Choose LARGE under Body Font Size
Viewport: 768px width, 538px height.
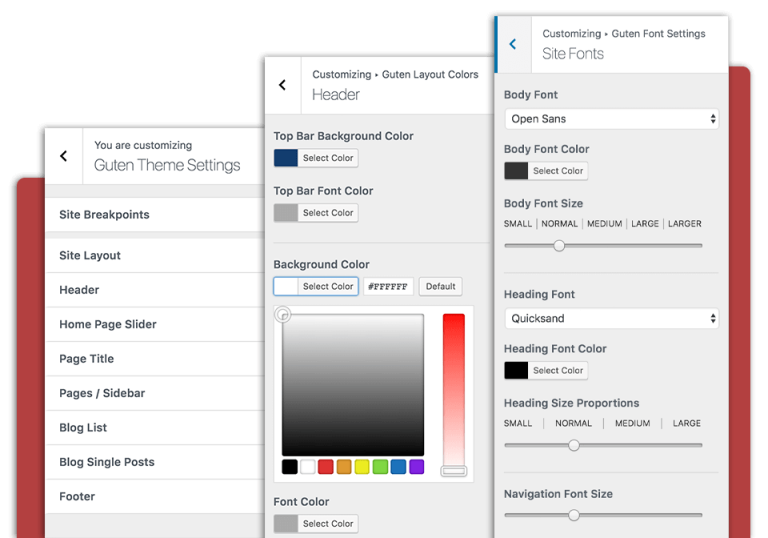point(645,224)
